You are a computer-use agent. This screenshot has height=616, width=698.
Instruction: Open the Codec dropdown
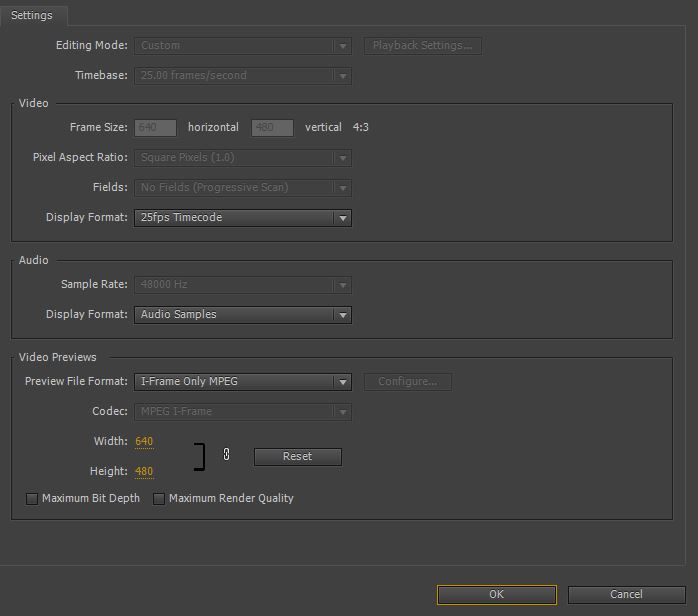point(243,412)
